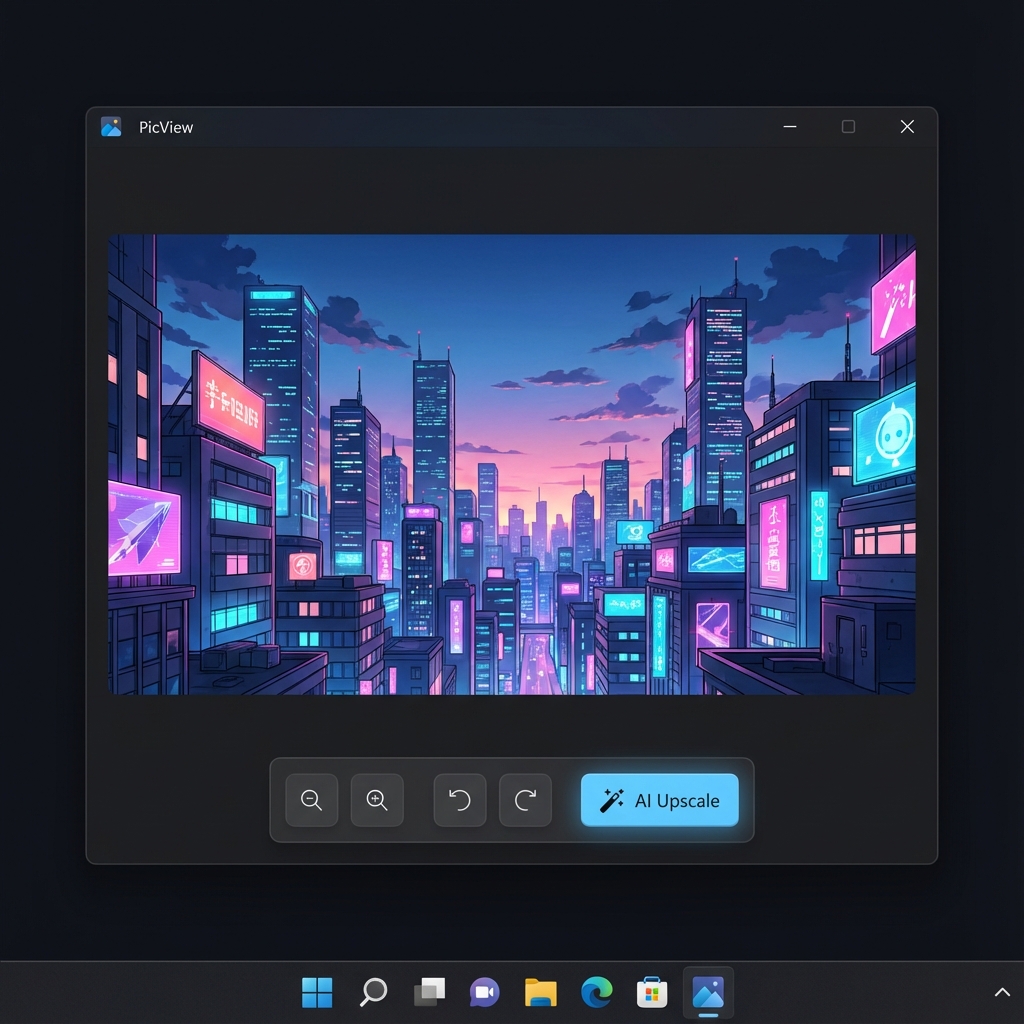Open Windows Search from the taskbar
Screen dimensions: 1024x1024
point(372,992)
